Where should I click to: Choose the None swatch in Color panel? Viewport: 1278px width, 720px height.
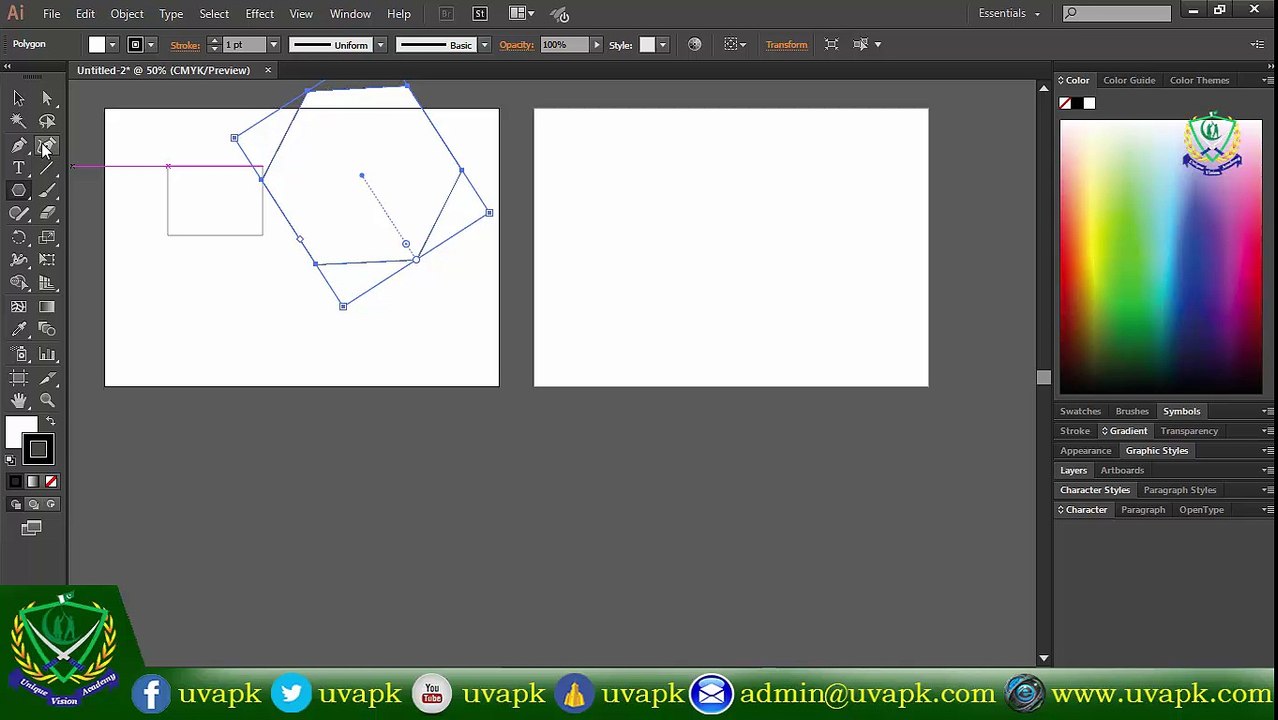pos(1066,103)
